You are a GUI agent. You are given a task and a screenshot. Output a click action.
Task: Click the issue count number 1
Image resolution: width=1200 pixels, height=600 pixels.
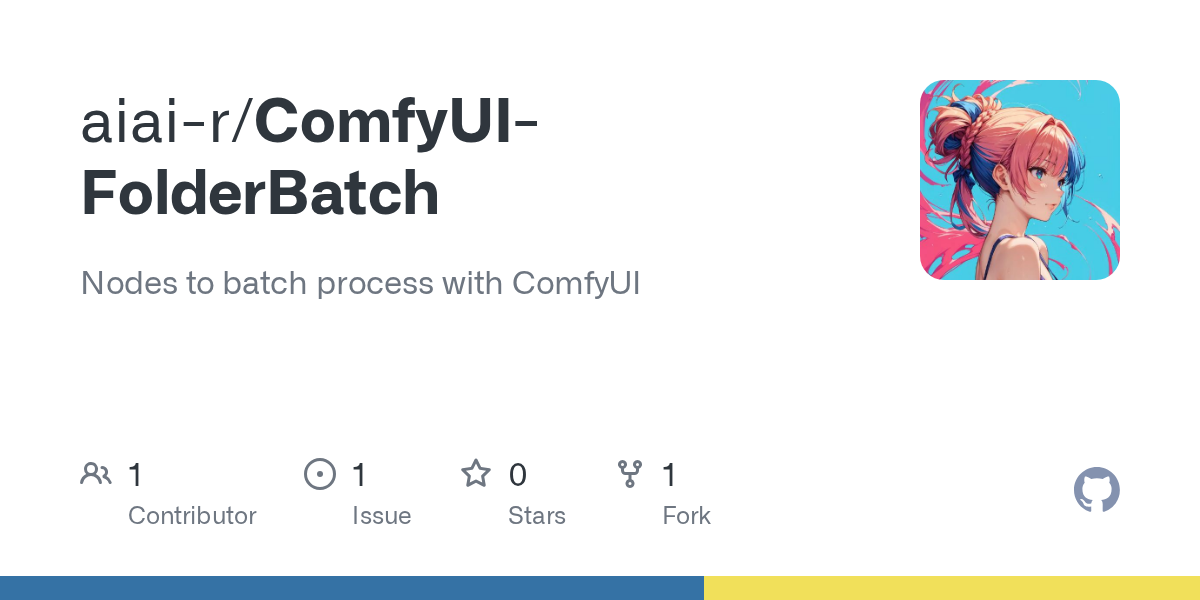tap(359, 474)
